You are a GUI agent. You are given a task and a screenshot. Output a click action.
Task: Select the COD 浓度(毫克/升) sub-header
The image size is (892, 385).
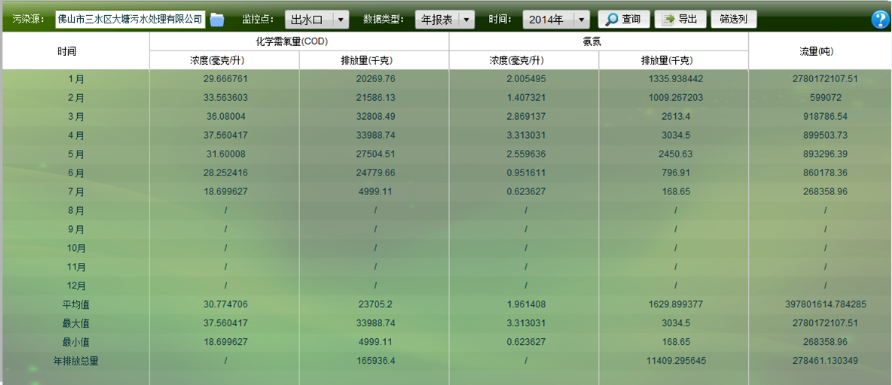point(225,60)
